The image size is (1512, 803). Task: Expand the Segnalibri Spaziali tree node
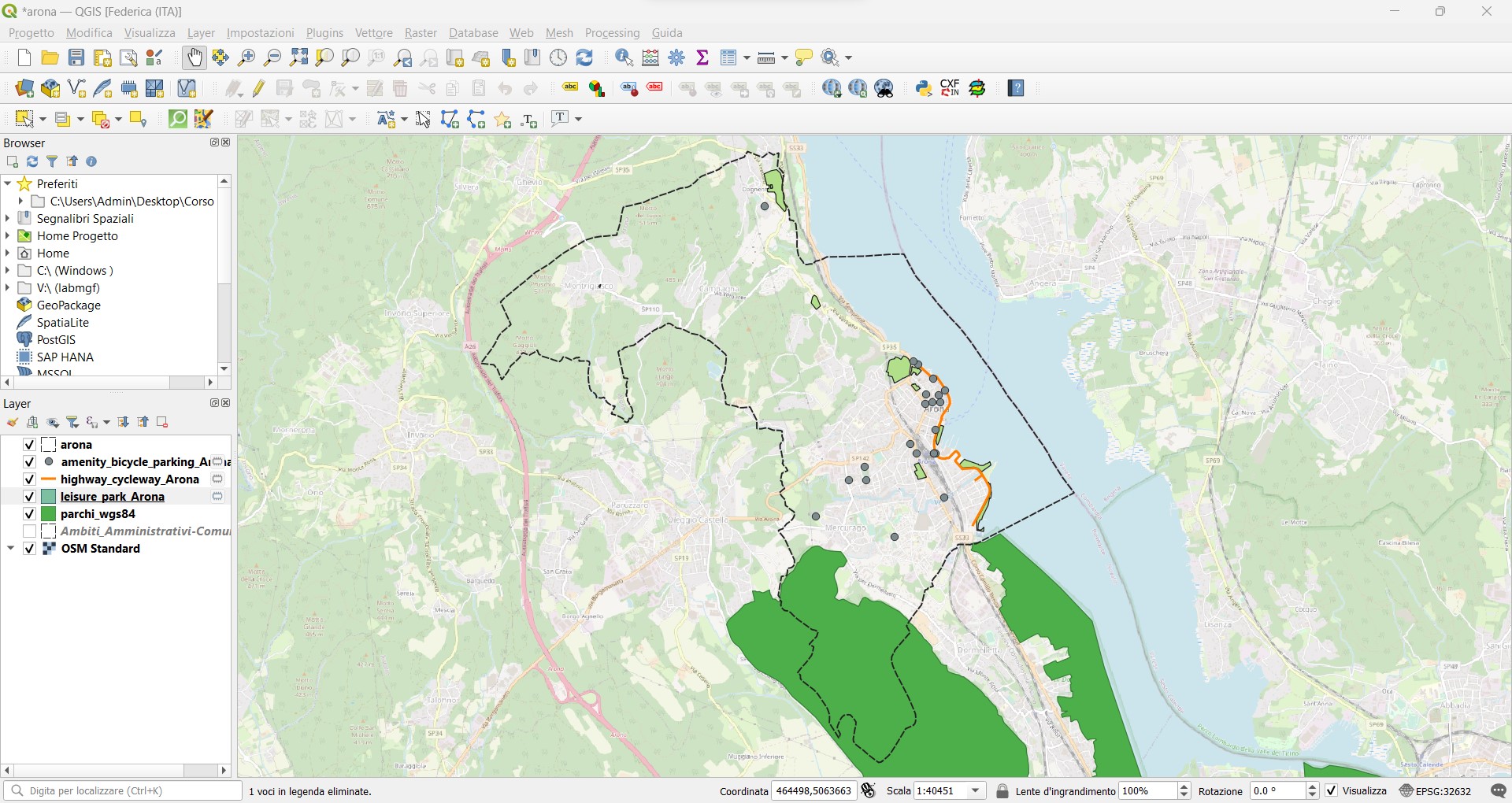coord(8,219)
